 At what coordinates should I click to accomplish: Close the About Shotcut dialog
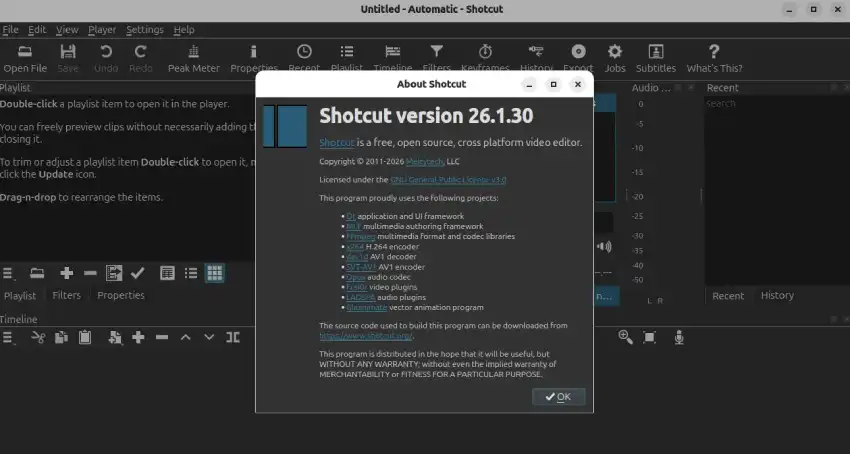(x=578, y=84)
